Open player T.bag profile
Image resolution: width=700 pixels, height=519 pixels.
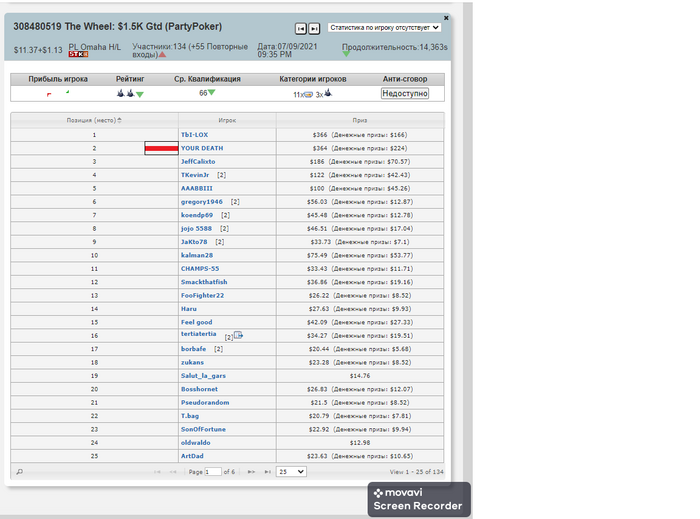coord(190,416)
